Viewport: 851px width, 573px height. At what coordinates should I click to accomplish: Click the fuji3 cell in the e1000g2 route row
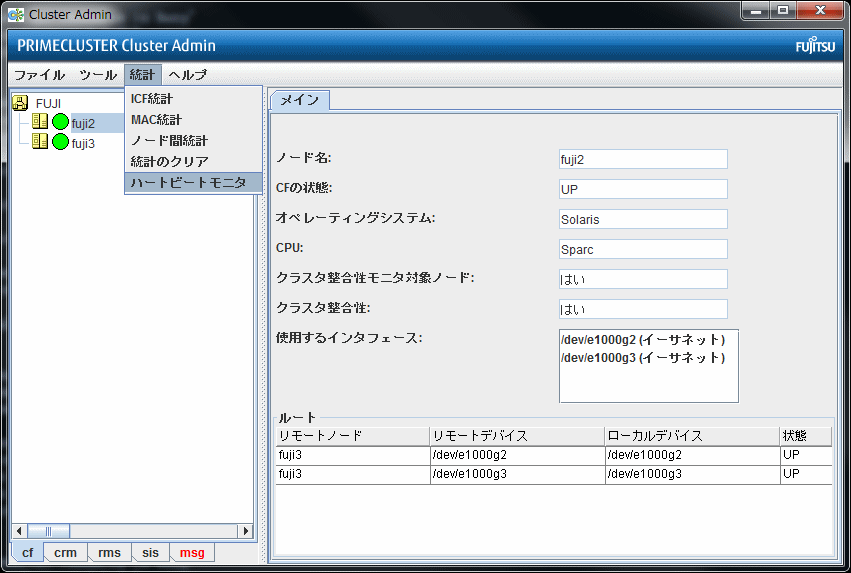coord(353,455)
